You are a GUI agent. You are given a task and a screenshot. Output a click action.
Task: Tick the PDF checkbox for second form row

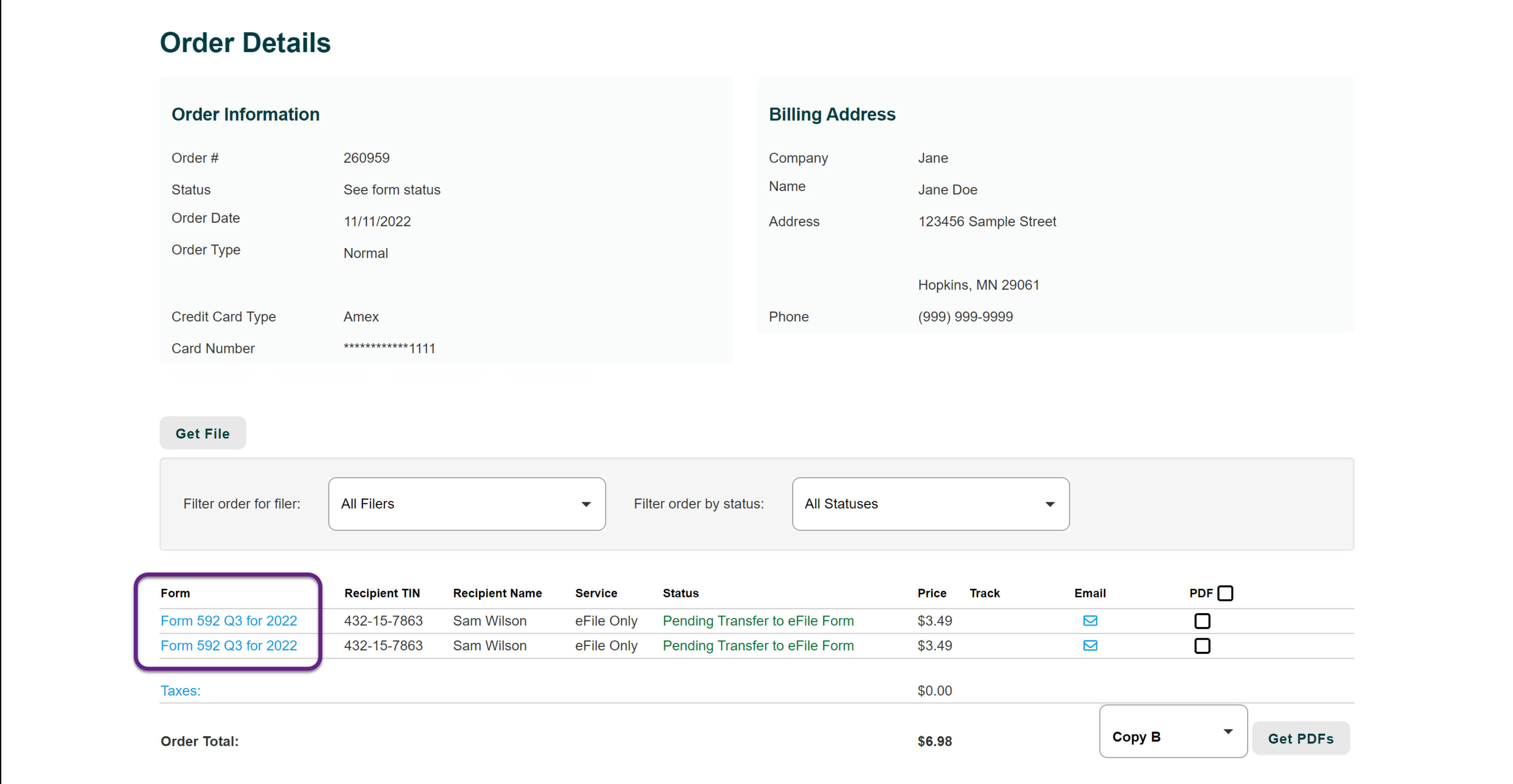[x=1202, y=645]
